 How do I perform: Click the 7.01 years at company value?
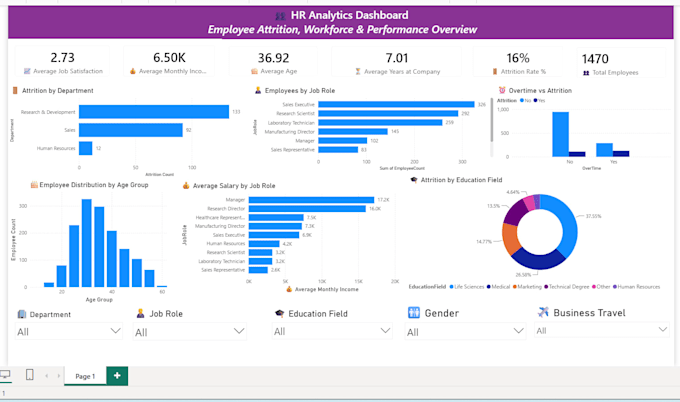pyautogui.click(x=397, y=58)
